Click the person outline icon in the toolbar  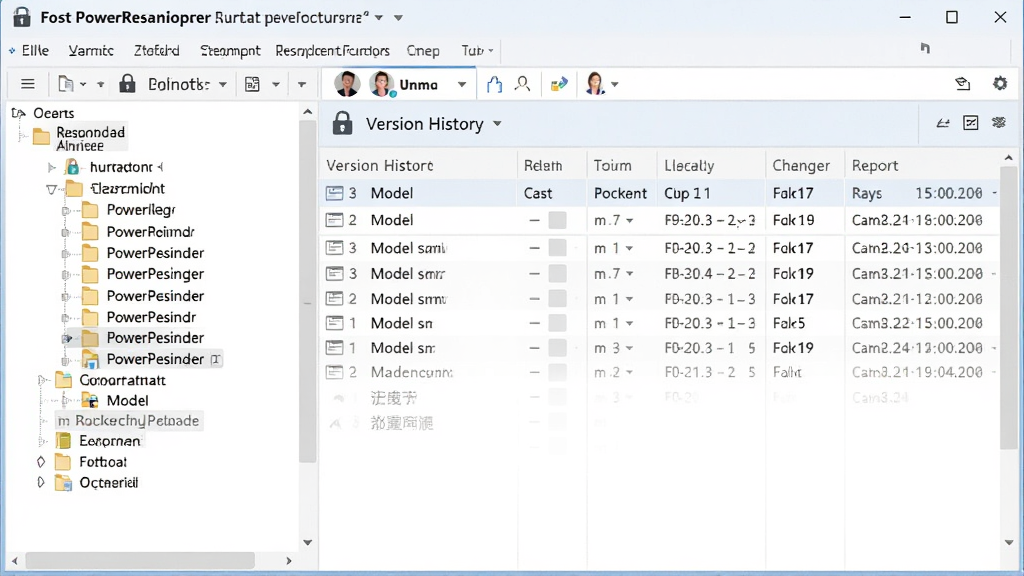point(522,84)
